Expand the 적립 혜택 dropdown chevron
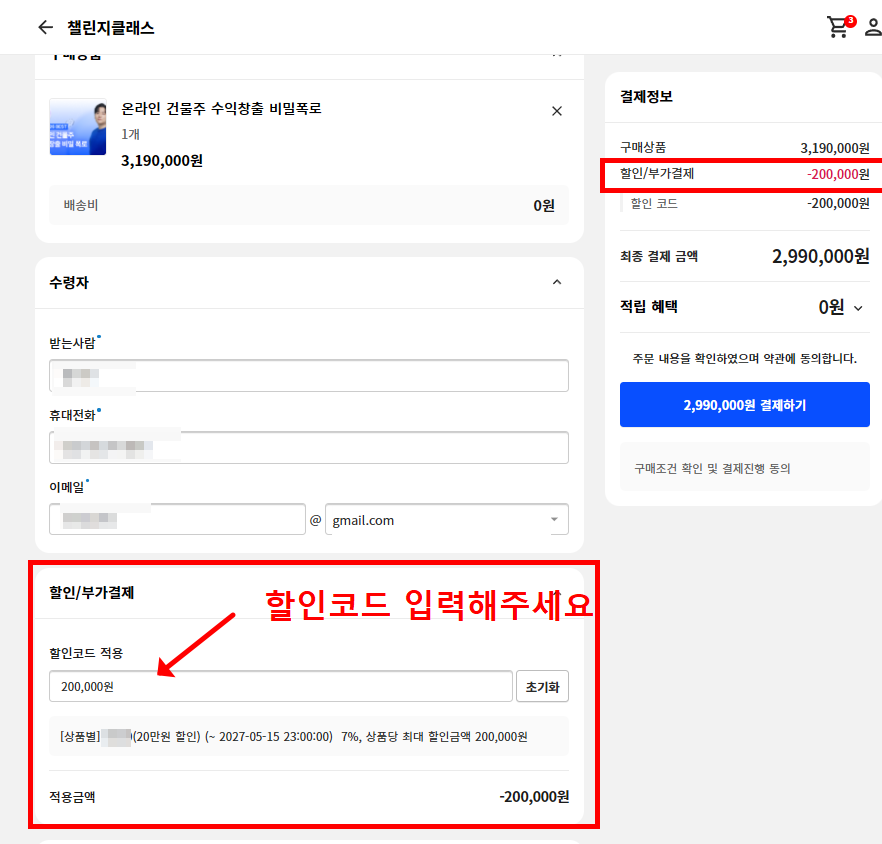This screenshot has height=844, width=882. [x=858, y=308]
